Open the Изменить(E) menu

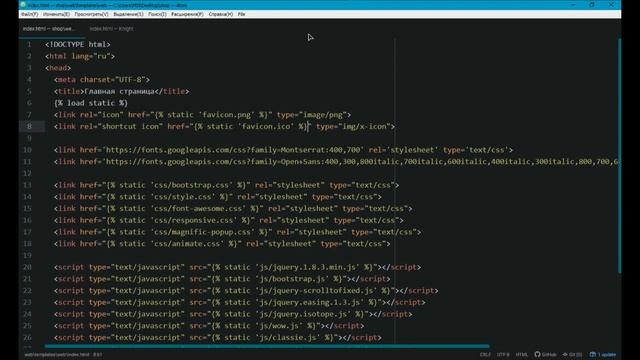click(x=56, y=14)
